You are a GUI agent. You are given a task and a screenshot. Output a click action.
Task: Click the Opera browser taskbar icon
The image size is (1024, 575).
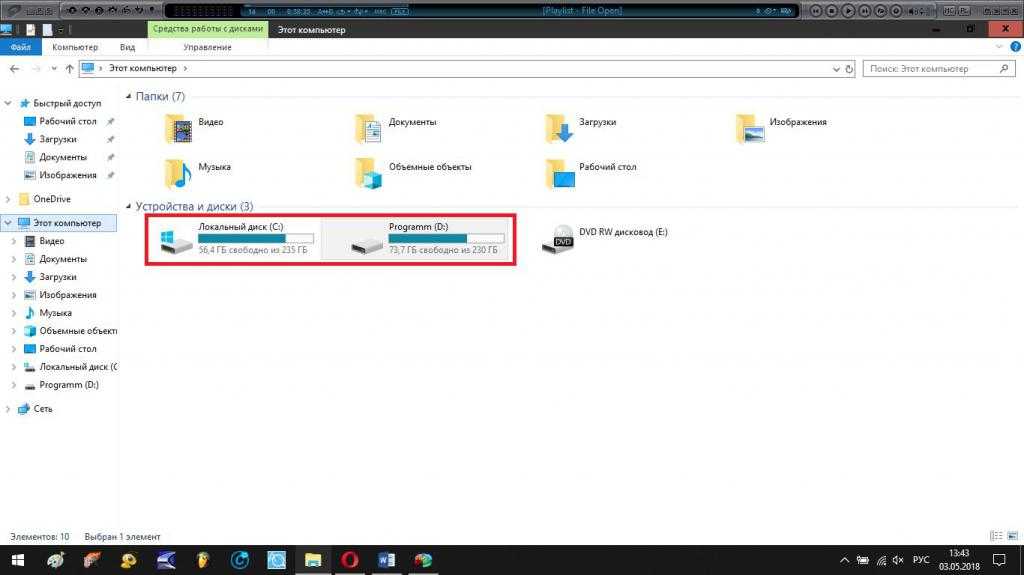point(350,560)
